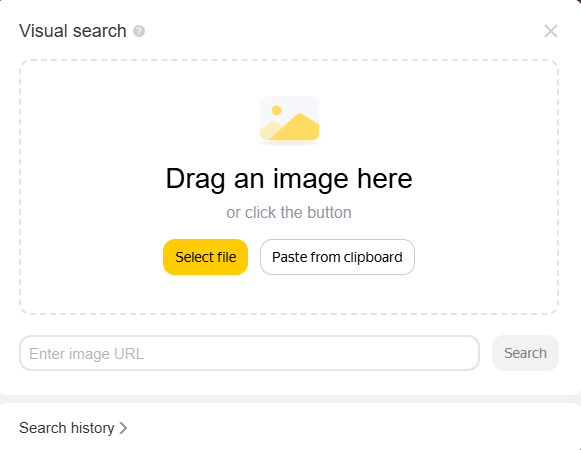Click the yellow mountain picture placeholder icon
Image resolution: width=581 pixels, height=450 pixels.
pyautogui.click(x=289, y=119)
